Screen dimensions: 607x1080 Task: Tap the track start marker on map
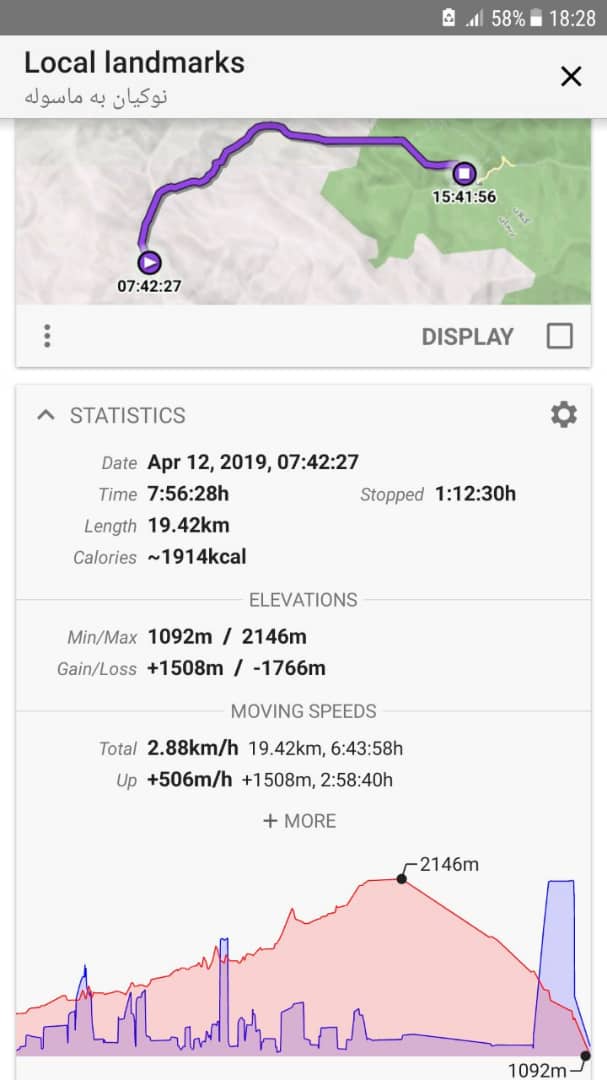(149, 262)
